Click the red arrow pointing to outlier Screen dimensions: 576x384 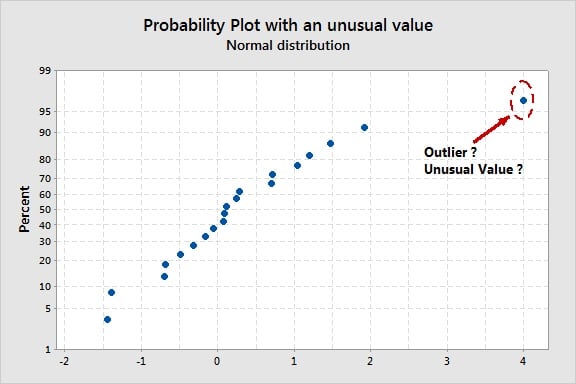pyautogui.click(x=492, y=129)
